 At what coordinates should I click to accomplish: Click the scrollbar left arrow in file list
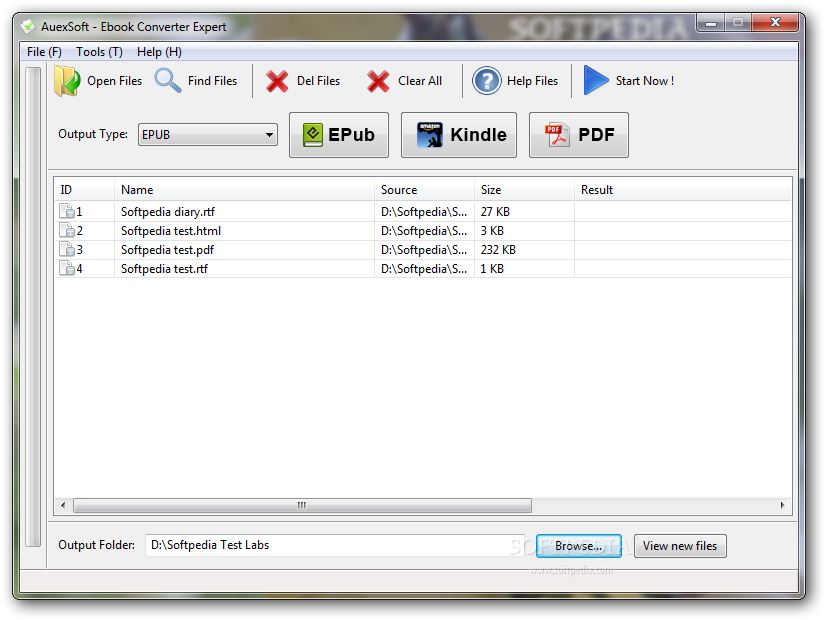coord(63,505)
